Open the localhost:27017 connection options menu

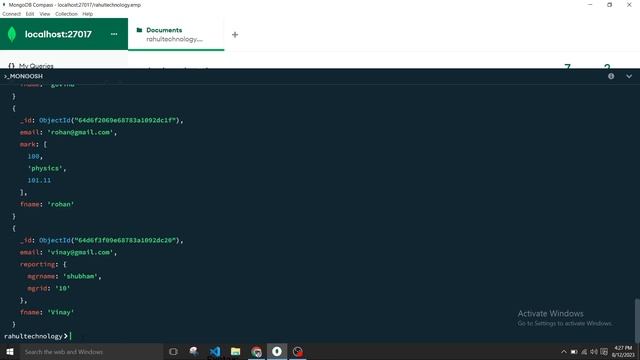click(x=114, y=34)
